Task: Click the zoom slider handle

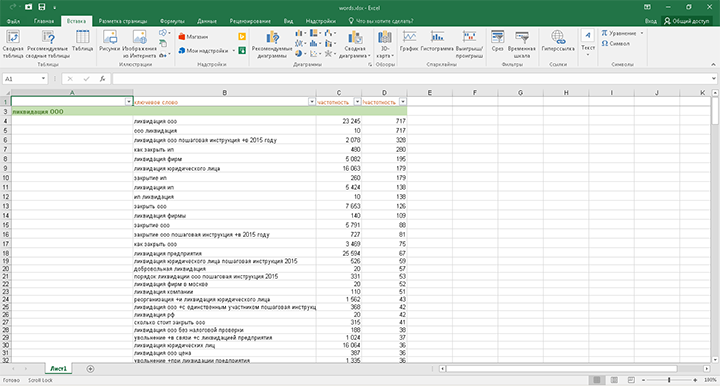Action: [x=669, y=380]
